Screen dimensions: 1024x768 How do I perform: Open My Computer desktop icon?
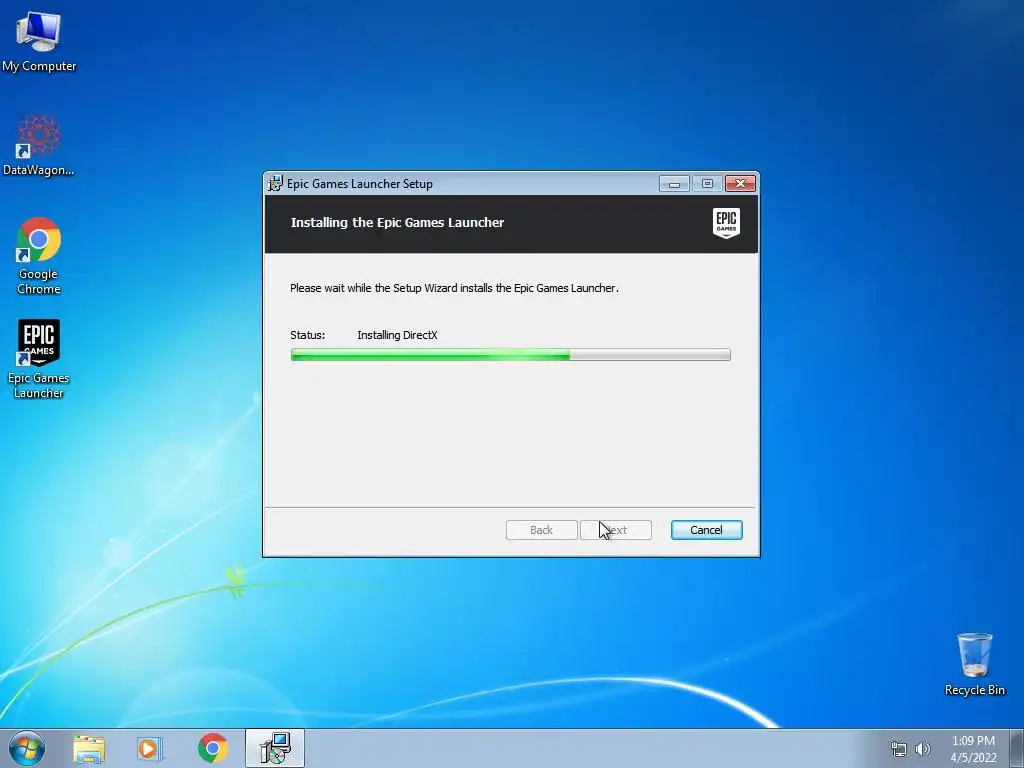coord(39,40)
